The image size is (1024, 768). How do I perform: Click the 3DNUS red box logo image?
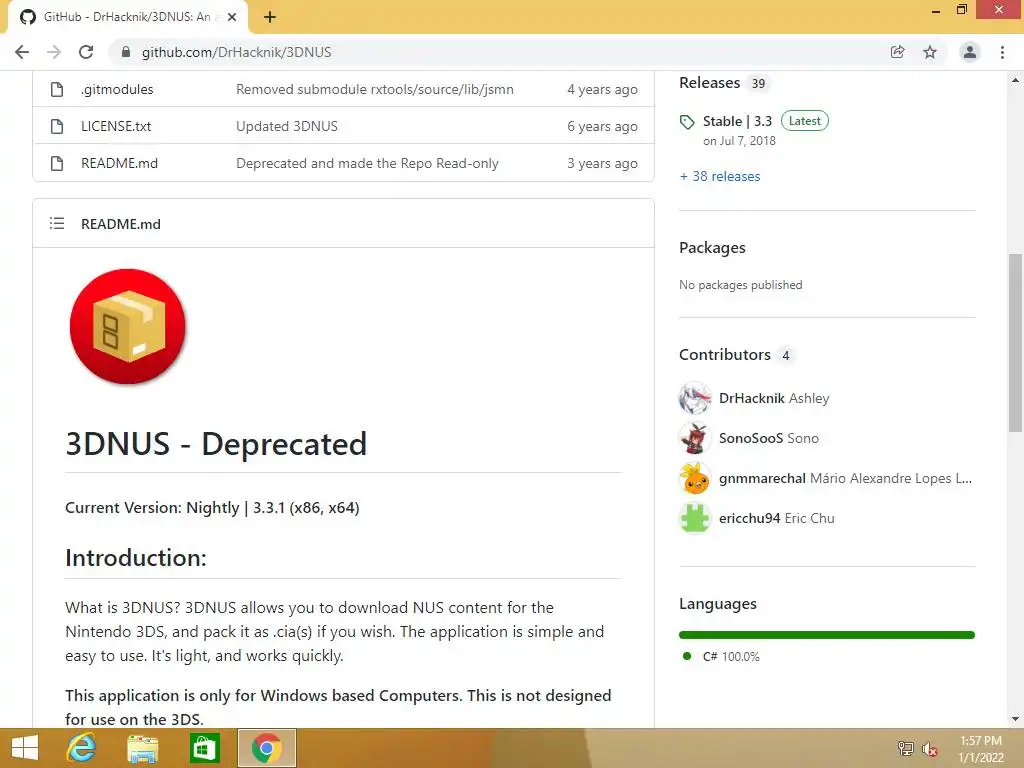tap(127, 327)
